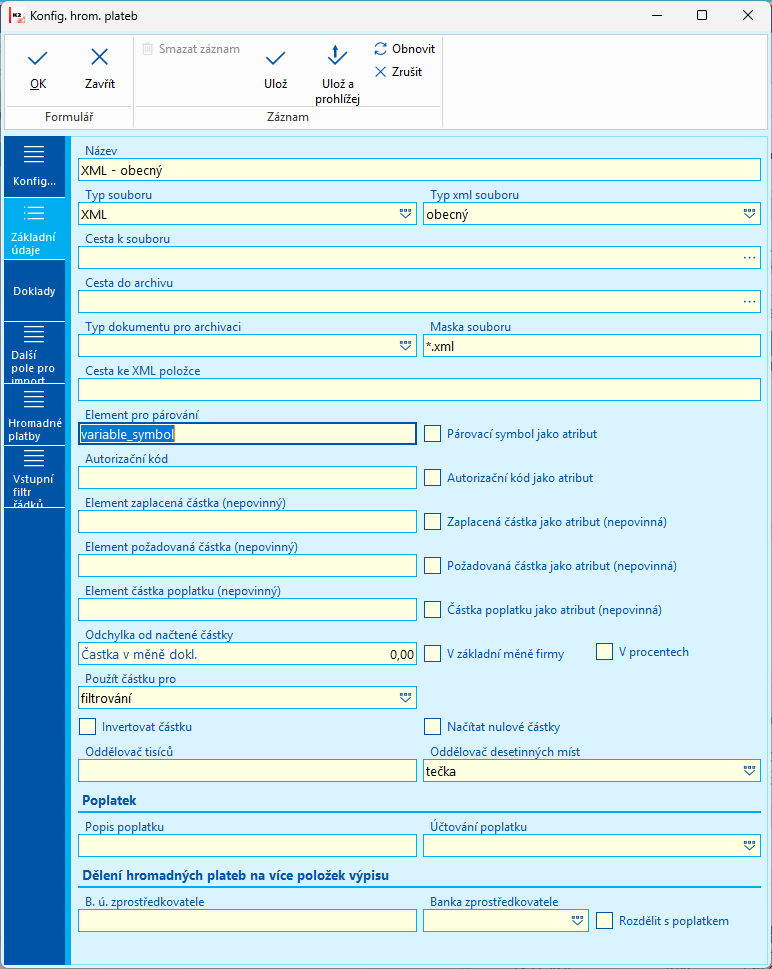Enable Načítat nulové částky
Screen dimensions: 772x969
point(432,727)
